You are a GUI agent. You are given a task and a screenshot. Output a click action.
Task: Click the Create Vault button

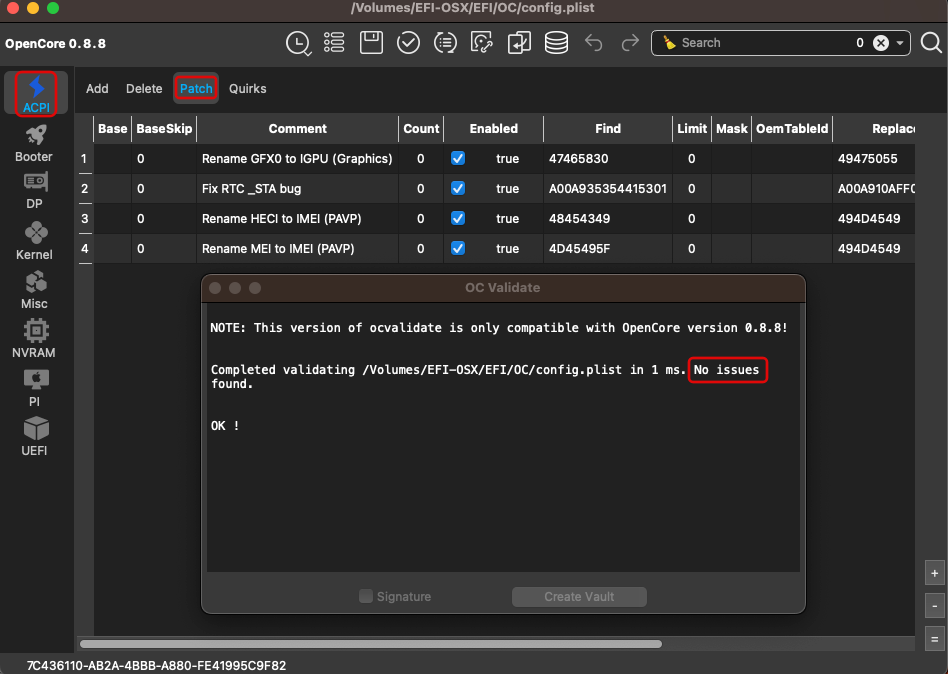(x=579, y=597)
